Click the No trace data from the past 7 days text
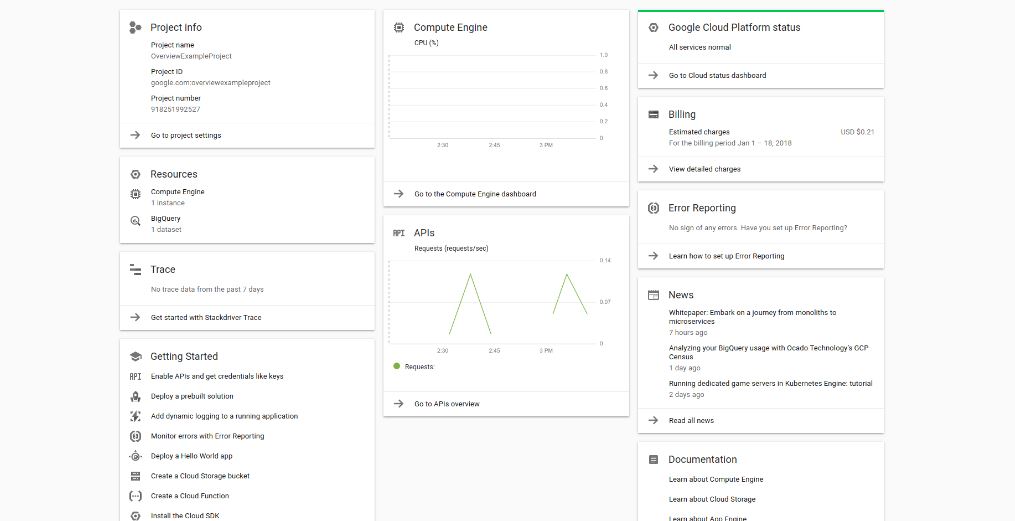This screenshot has height=521, width=1015. [207, 289]
